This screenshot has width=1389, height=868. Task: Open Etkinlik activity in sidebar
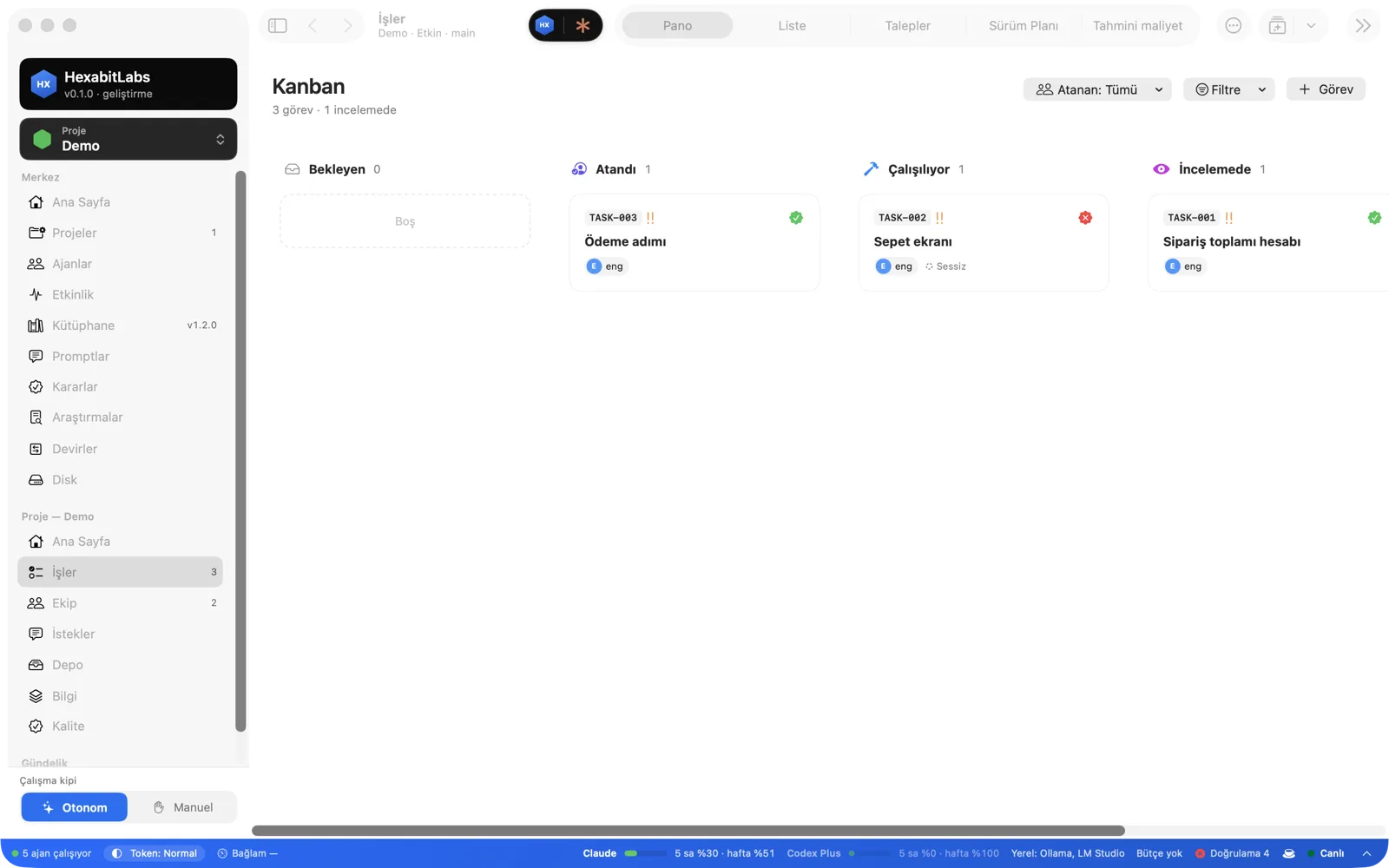(x=120, y=294)
